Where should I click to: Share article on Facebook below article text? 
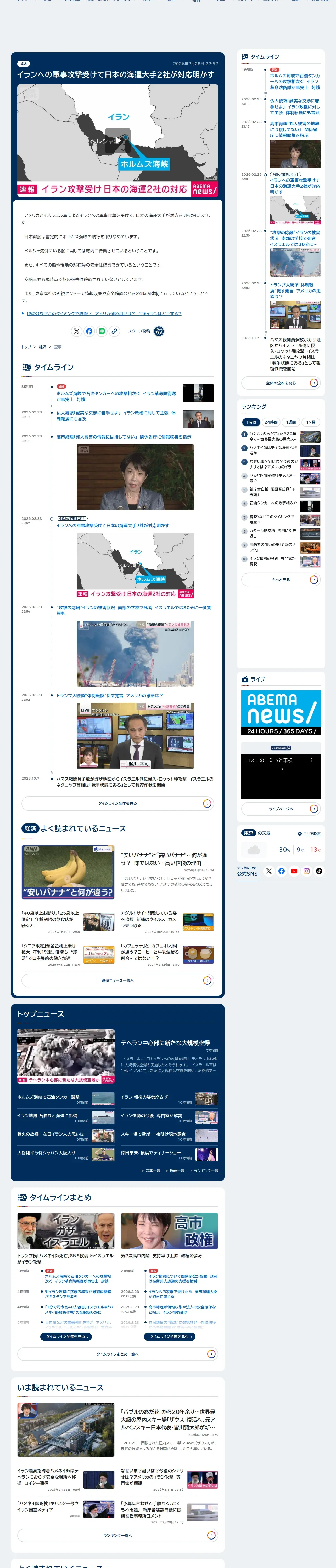(x=89, y=331)
